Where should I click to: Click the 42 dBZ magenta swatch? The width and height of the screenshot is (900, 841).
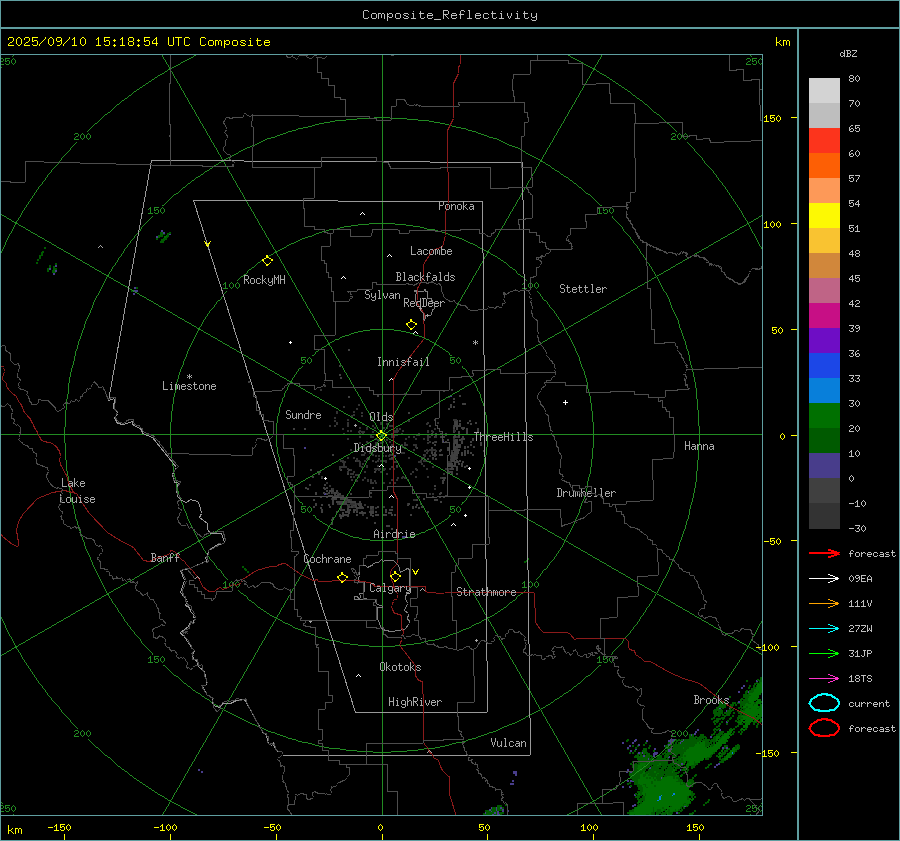tap(824, 315)
